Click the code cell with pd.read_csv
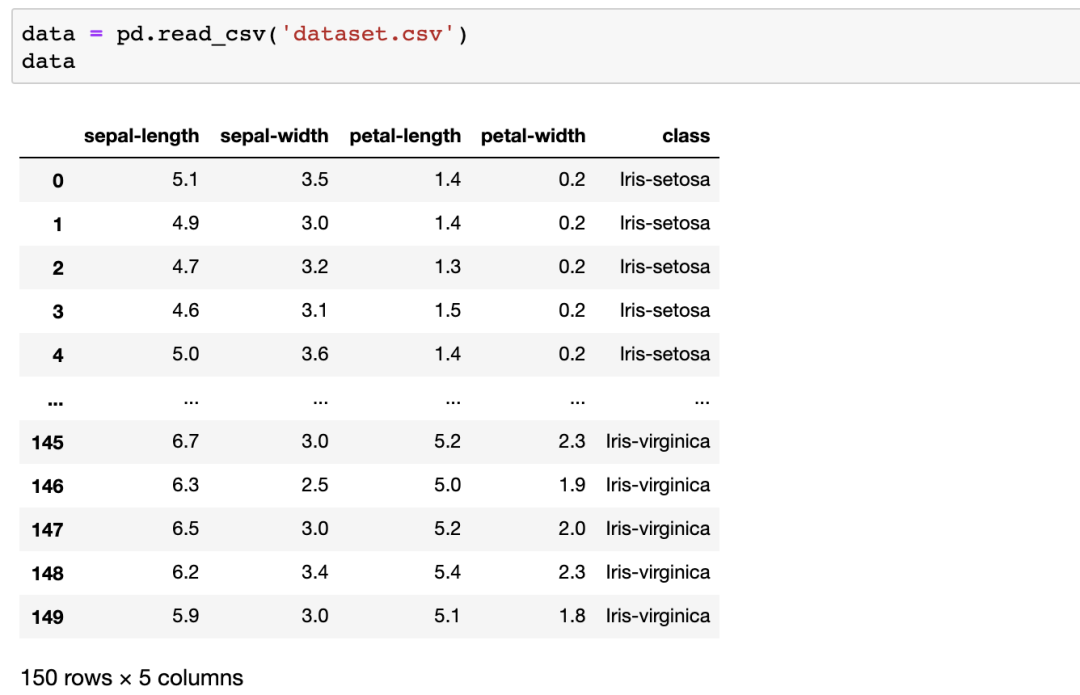This screenshot has width=1080, height=695. 546,47
